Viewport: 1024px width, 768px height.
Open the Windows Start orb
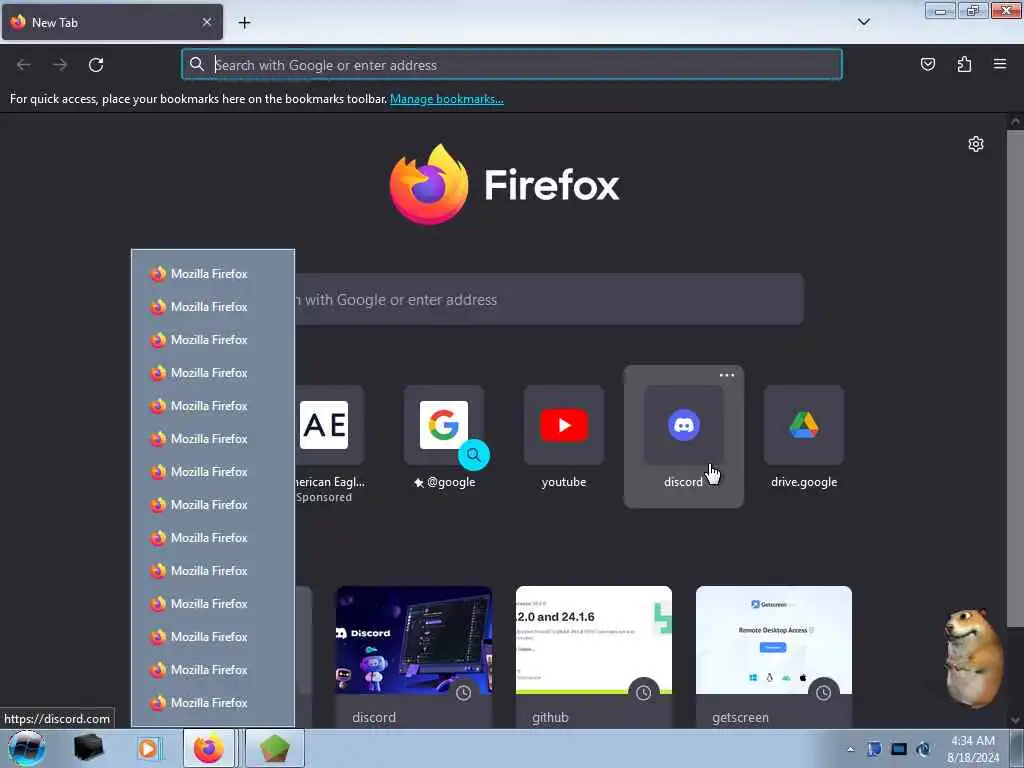pos(27,748)
